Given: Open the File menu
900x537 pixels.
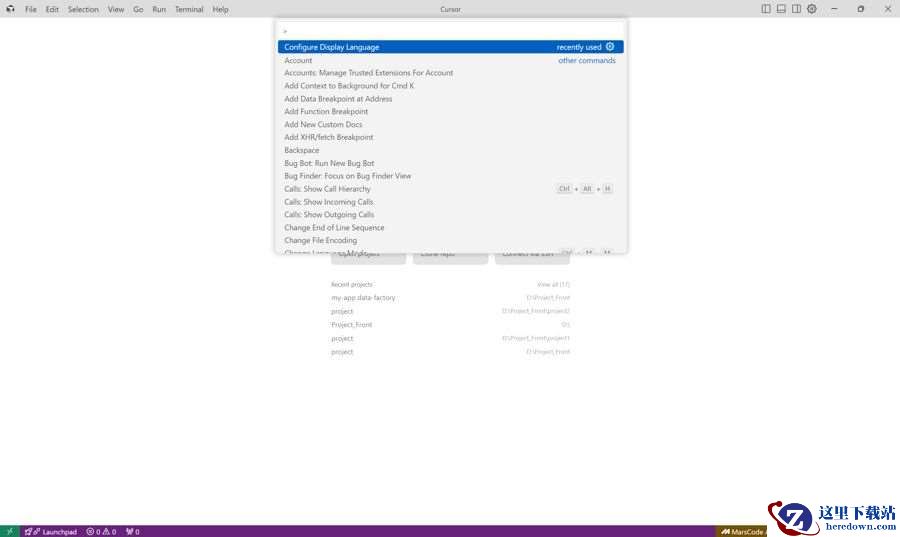Looking at the screenshot, I should coord(31,9).
